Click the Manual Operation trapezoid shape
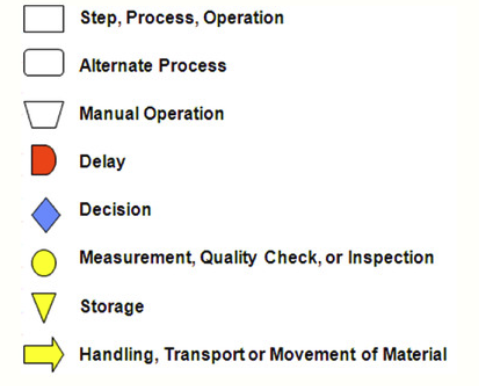Screen dimensions: 479x386 [x=44, y=115]
